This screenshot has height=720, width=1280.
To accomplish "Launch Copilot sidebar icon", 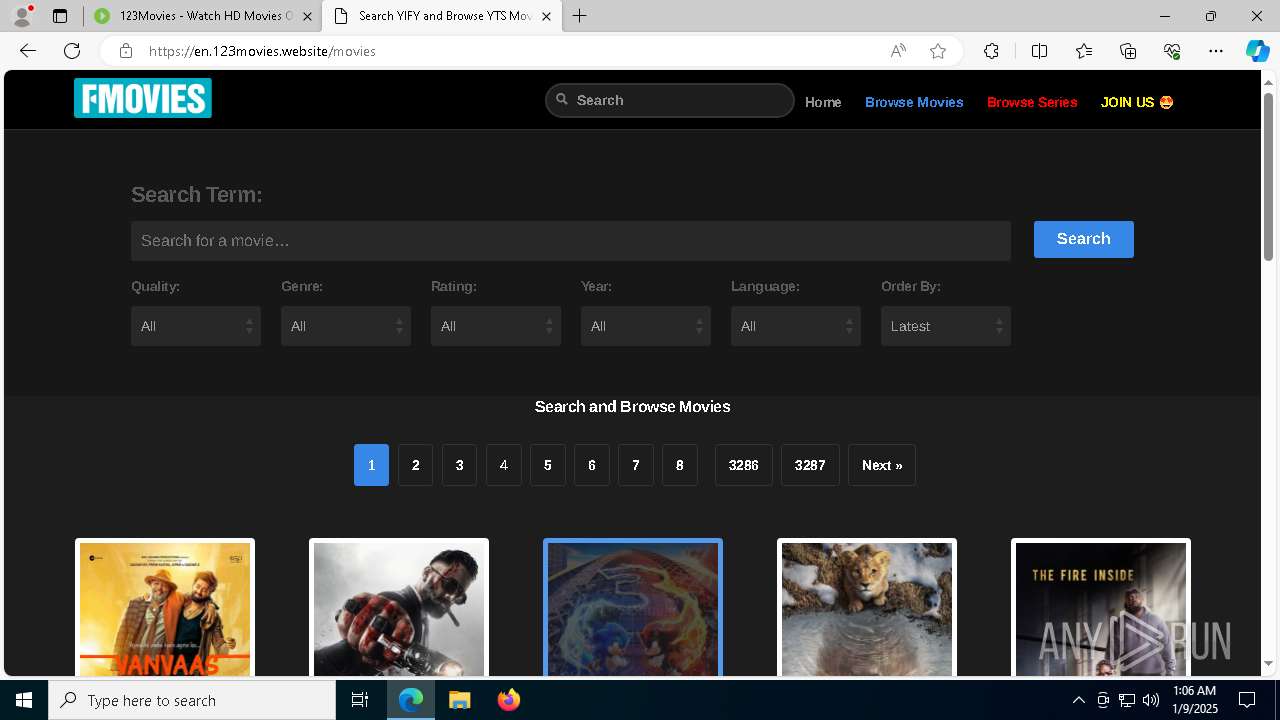I will tap(1258, 51).
